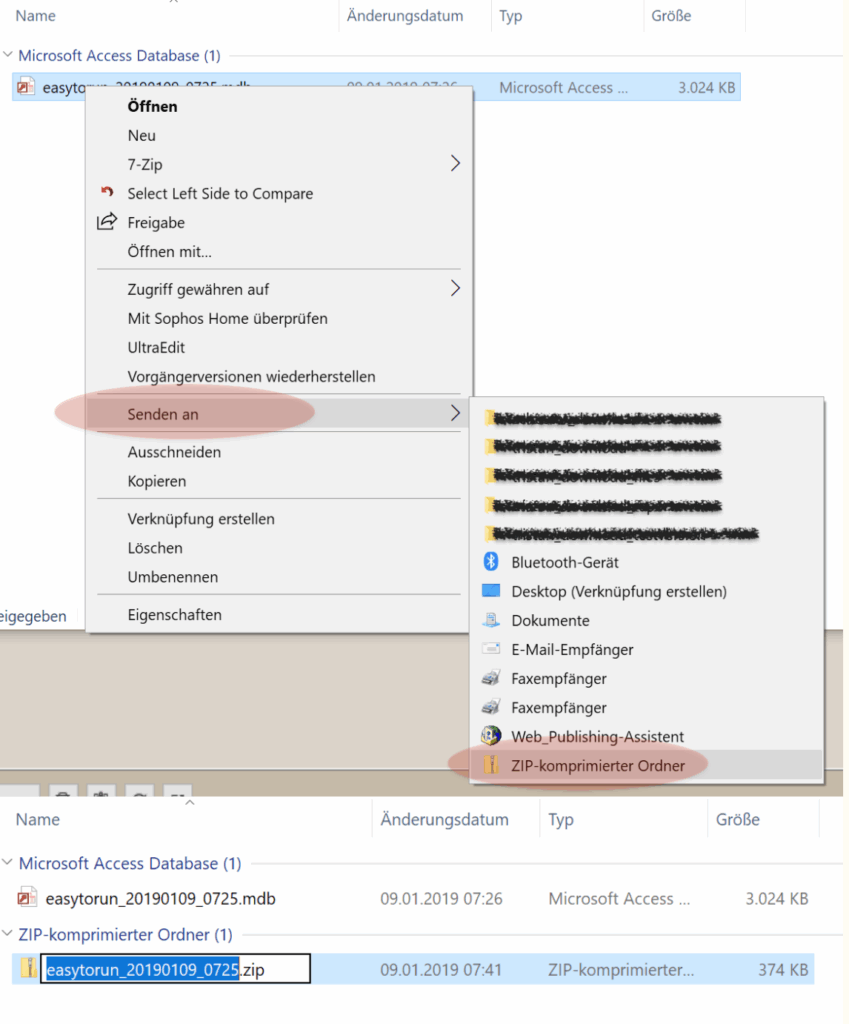
Task: Click the Desktop shortcut icon in submenu
Action: (x=491, y=591)
